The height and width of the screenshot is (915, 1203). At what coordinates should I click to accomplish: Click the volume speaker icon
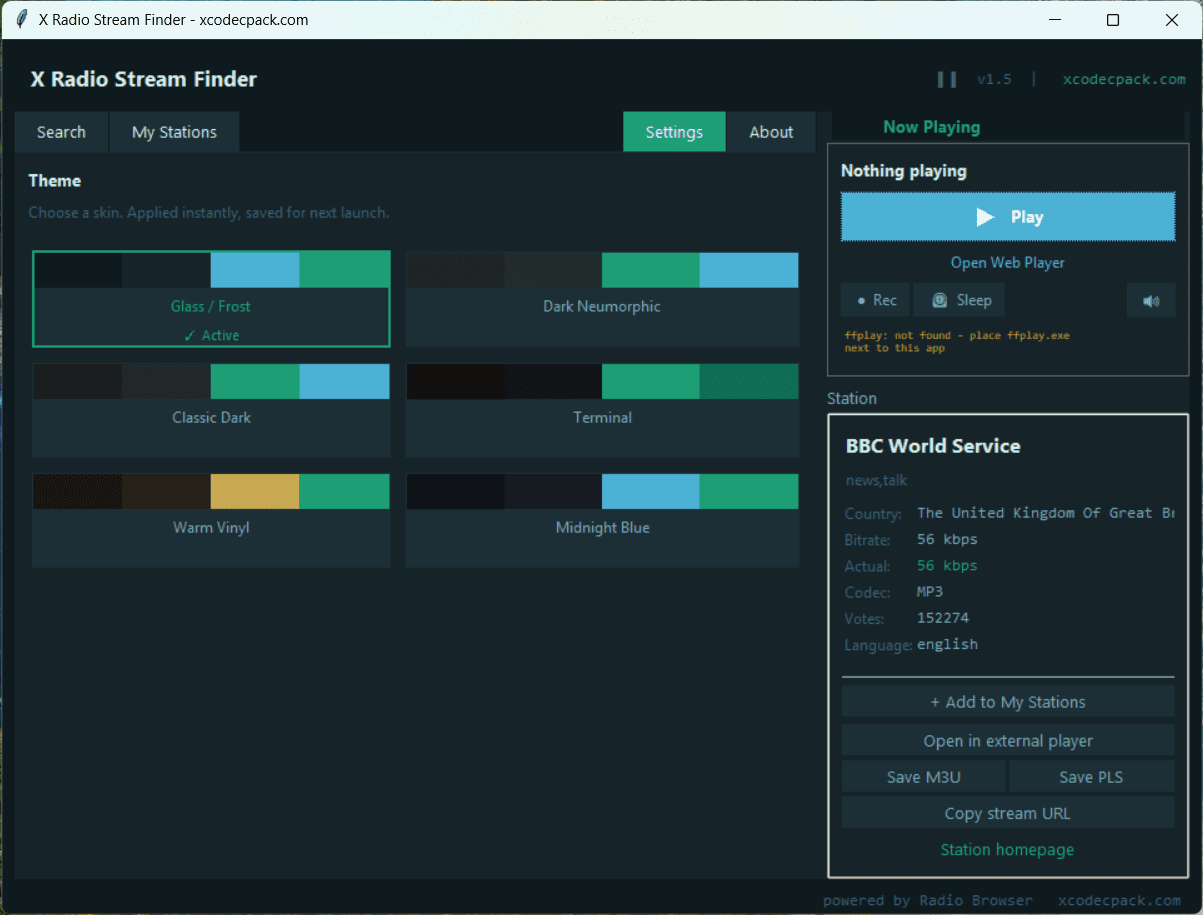(x=1151, y=300)
